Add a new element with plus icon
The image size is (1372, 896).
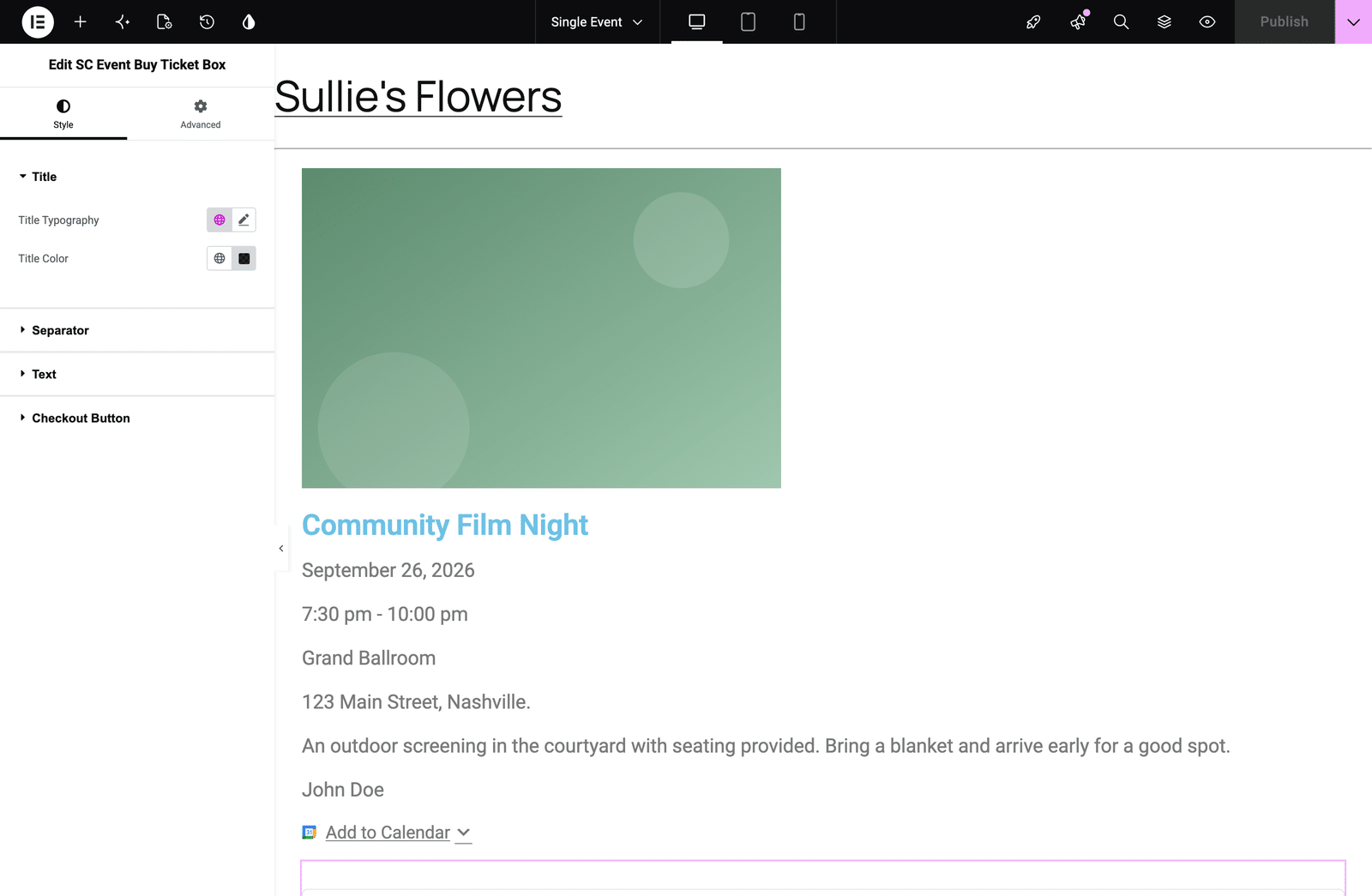[80, 21]
